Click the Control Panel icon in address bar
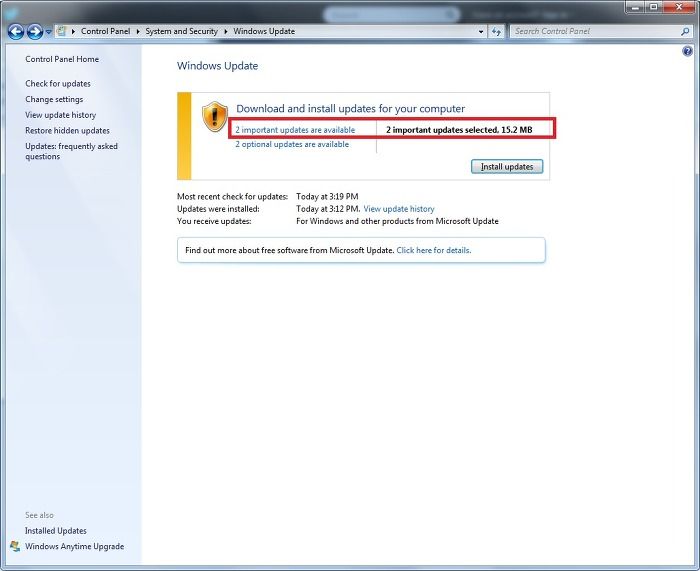Screen dimensions: 700x571 [61, 31]
